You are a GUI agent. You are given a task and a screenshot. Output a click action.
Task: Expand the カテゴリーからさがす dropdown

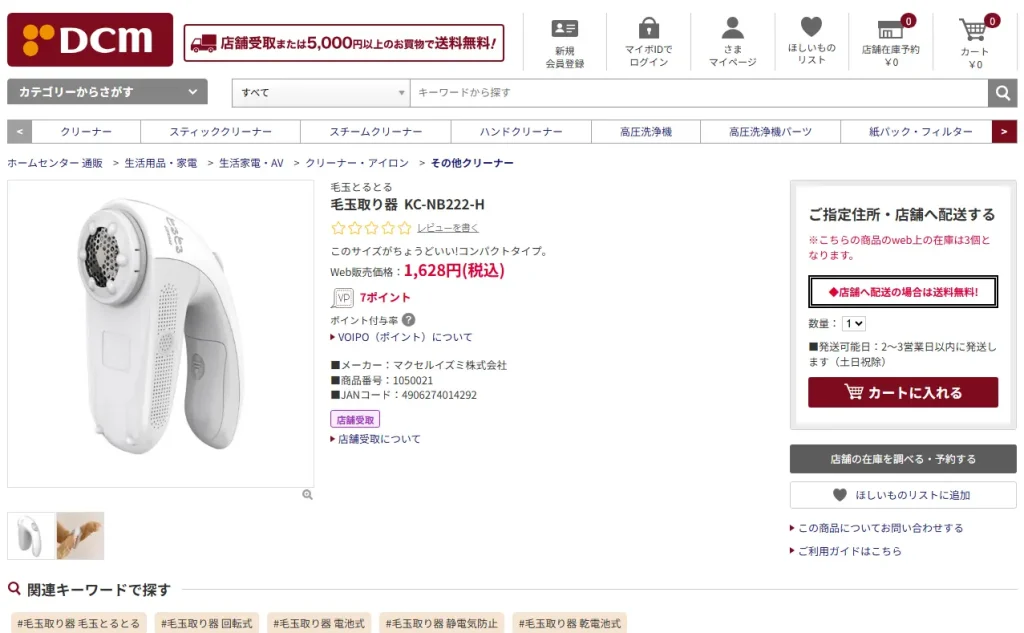click(x=107, y=91)
